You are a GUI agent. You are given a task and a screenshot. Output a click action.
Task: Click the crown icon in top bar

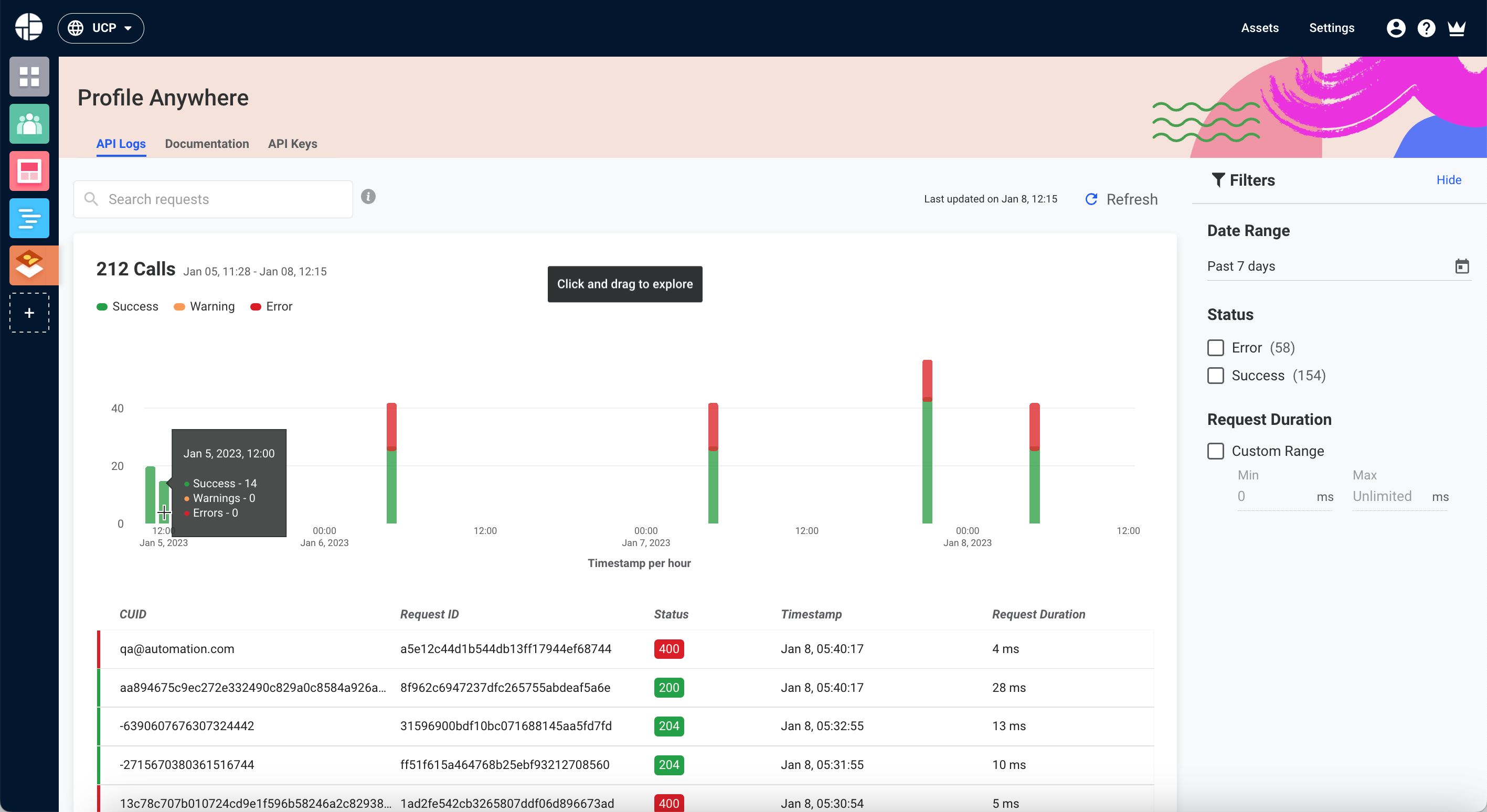tap(1457, 28)
